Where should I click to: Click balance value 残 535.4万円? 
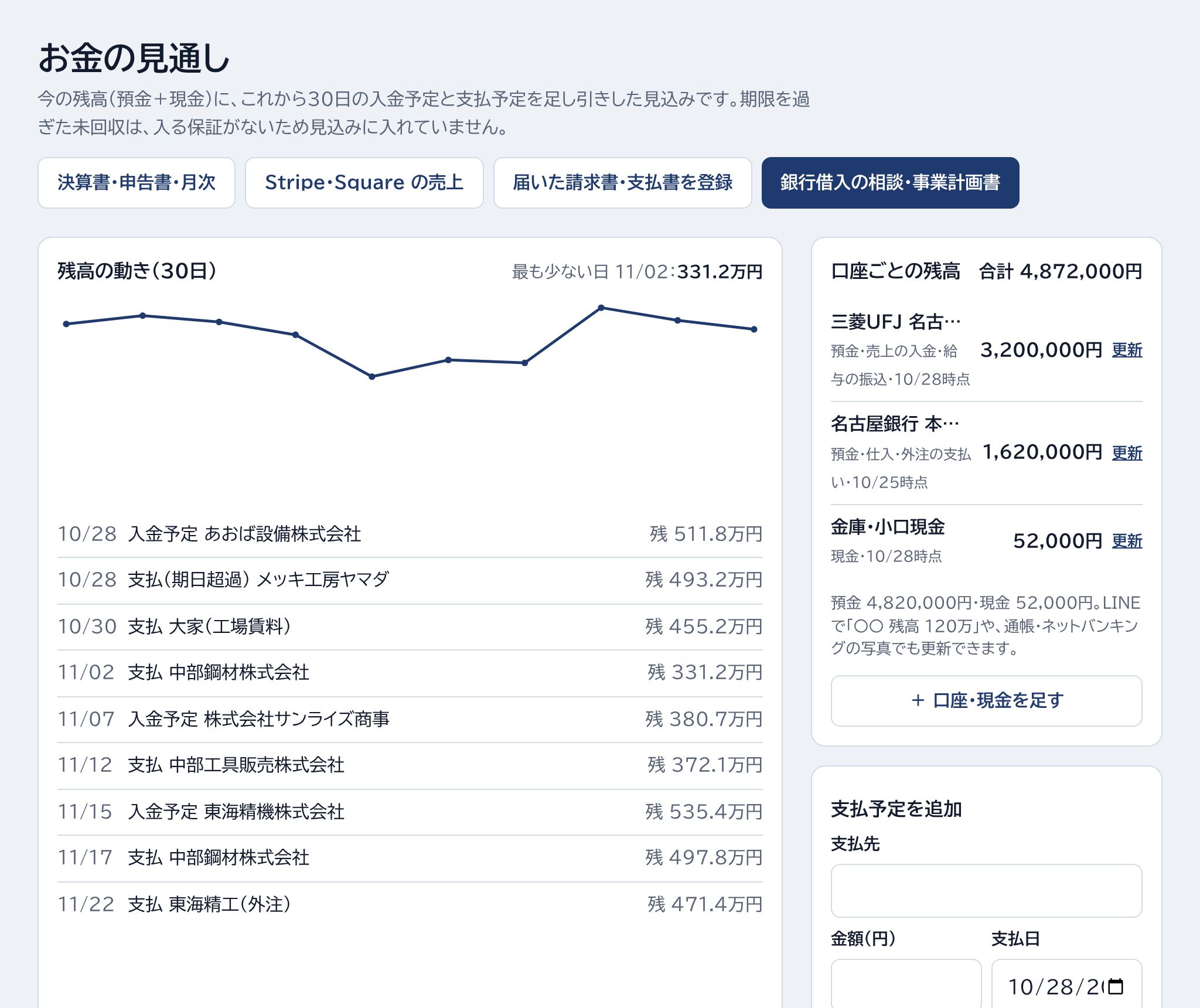click(704, 812)
